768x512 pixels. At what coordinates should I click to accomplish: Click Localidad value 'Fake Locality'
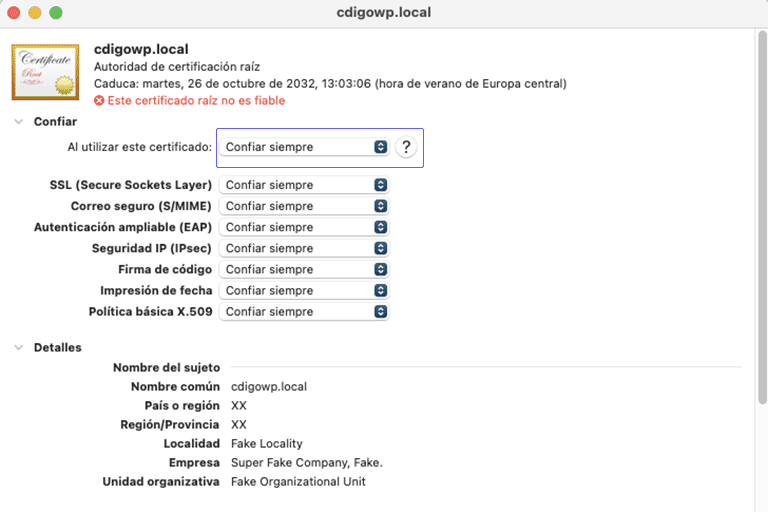click(267, 444)
